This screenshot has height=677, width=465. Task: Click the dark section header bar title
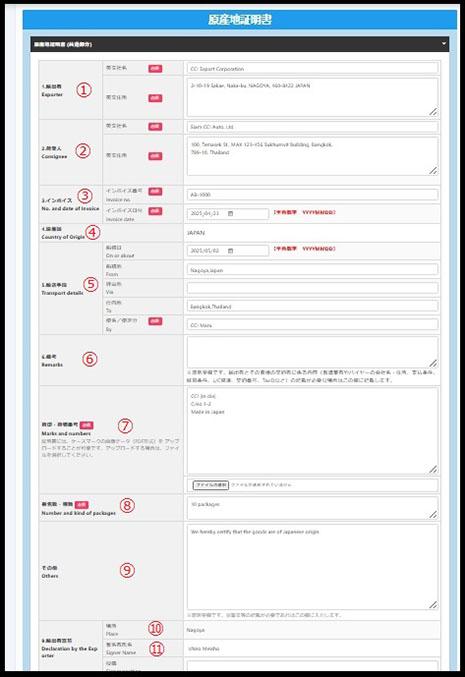click(x=63, y=44)
